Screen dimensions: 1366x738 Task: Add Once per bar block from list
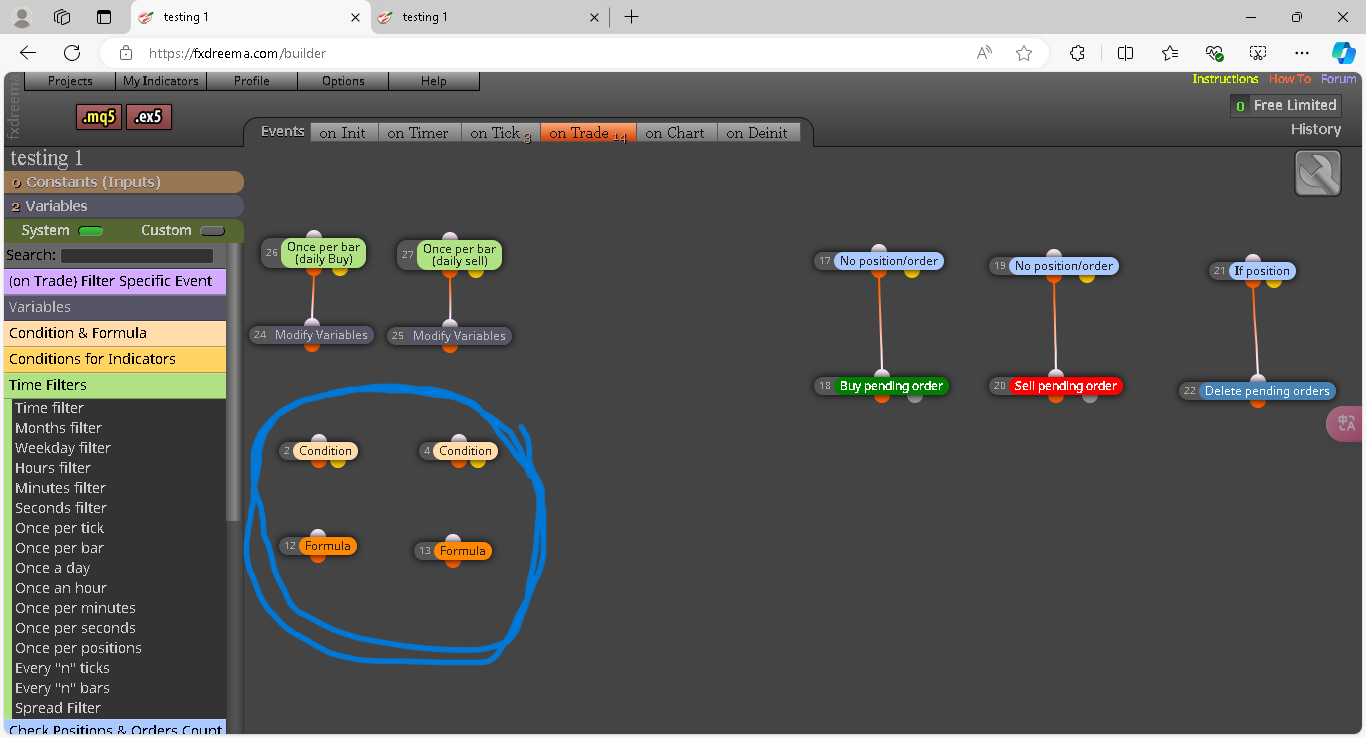click(59, 548)
